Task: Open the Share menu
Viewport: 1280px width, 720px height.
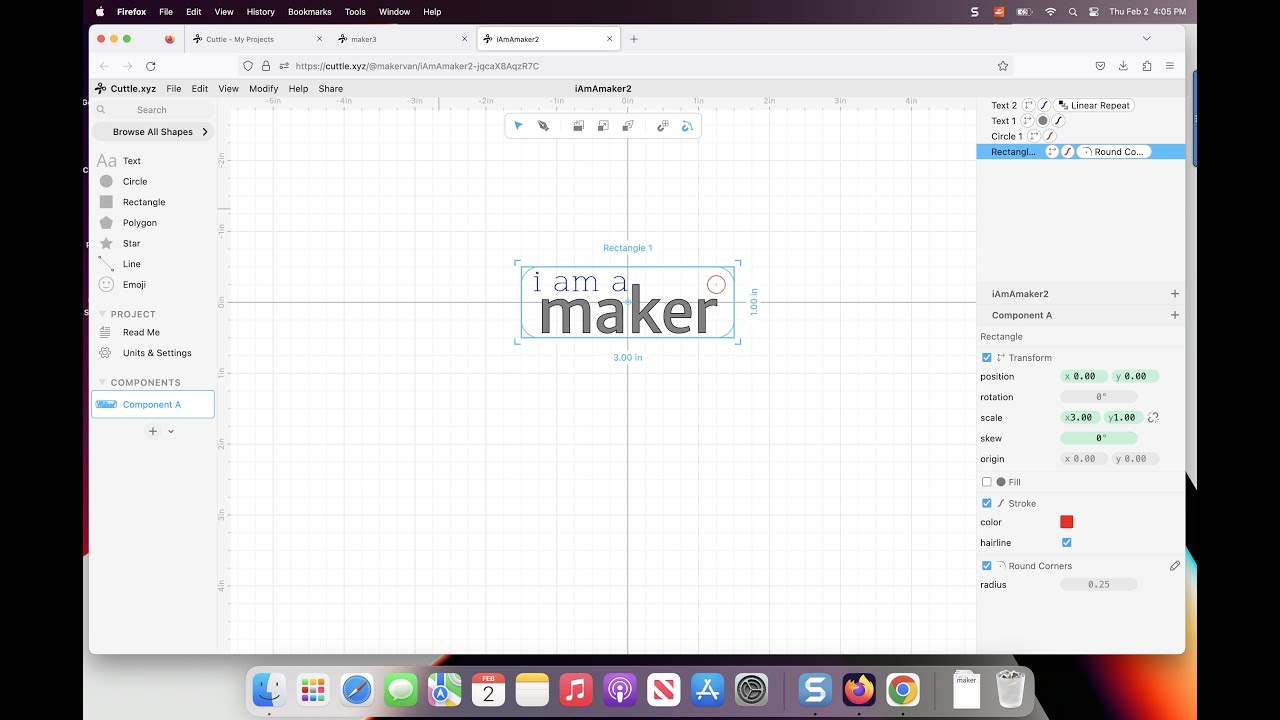Action: (331, 89)
